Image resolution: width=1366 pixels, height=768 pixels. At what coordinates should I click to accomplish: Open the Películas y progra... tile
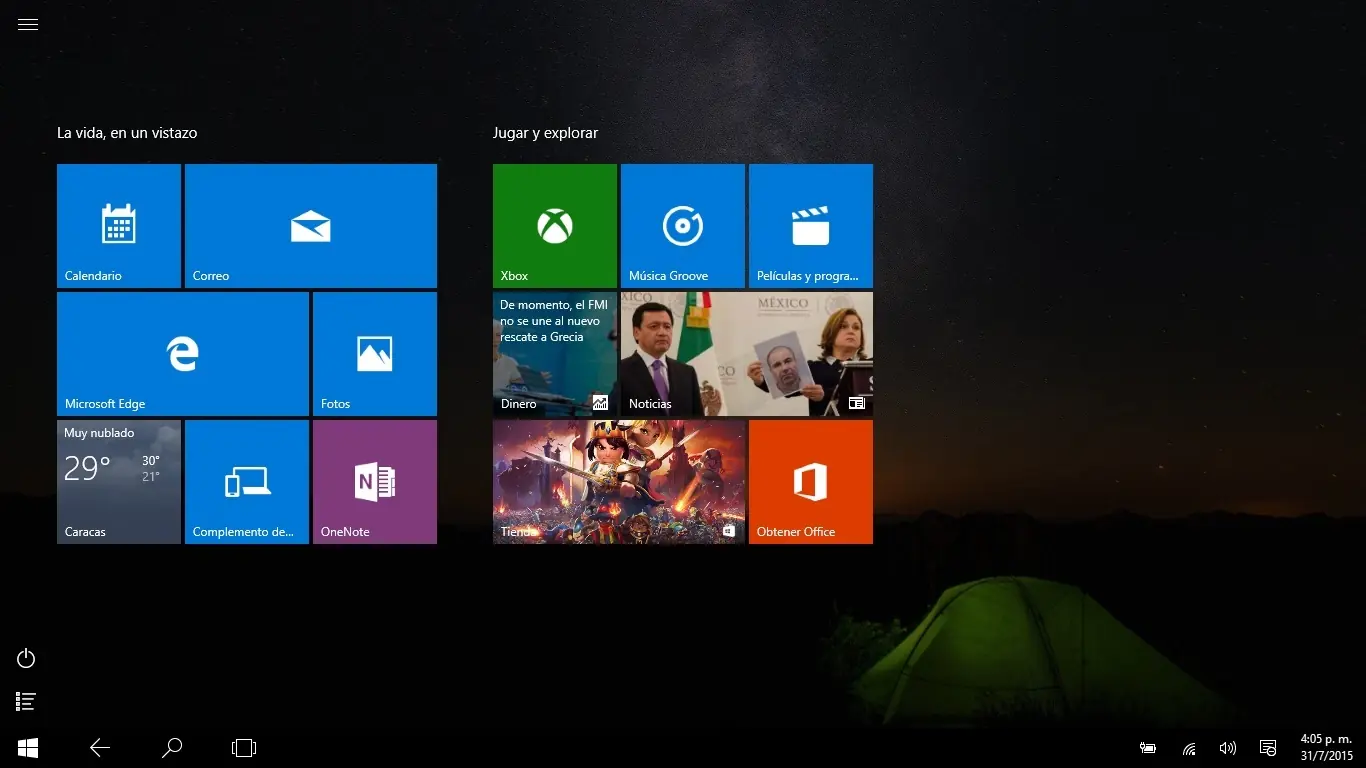(811, 226)
